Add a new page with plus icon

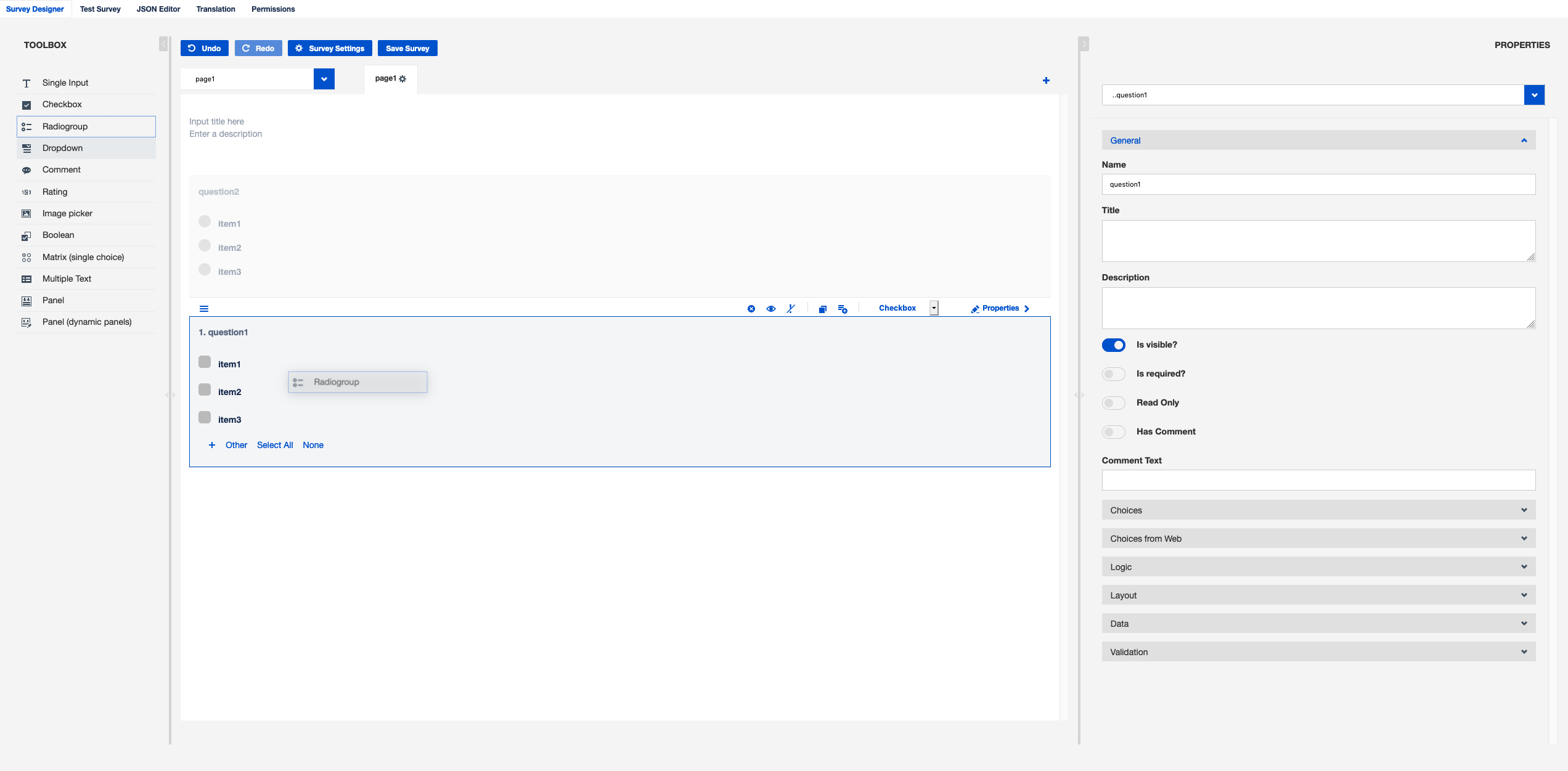click(1046, 80)
